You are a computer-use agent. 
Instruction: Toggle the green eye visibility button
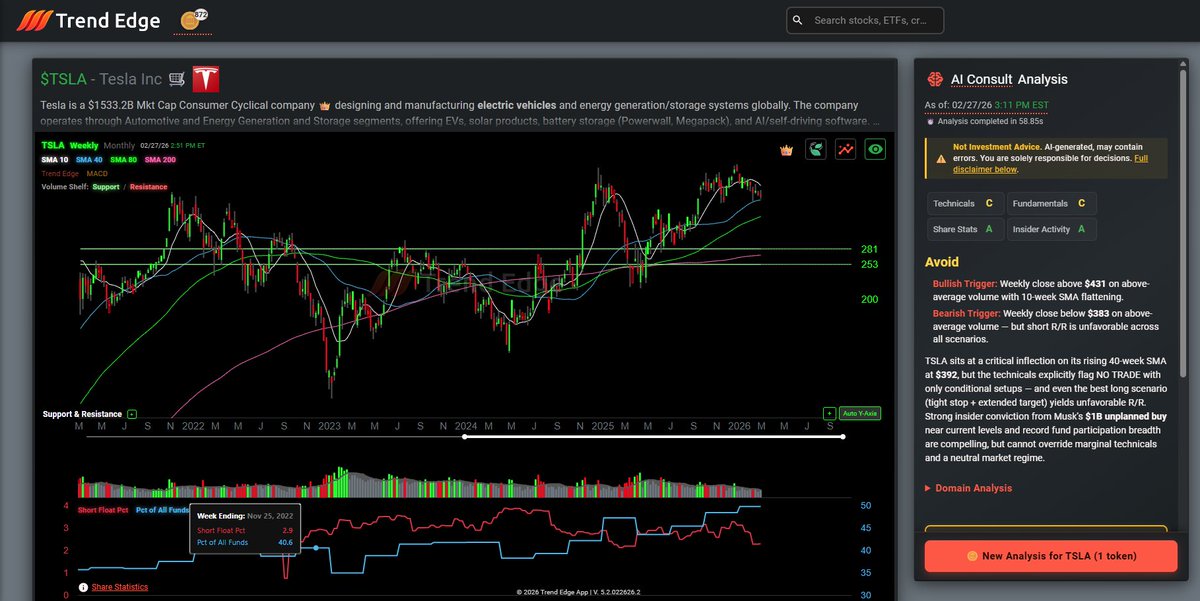[x=876, y=150]
